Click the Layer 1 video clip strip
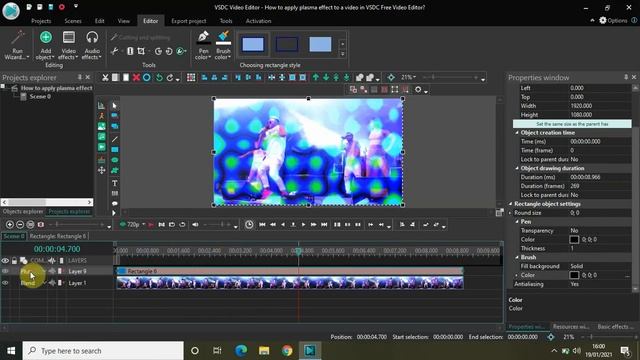640x360 pixels. tap(290, 282)
